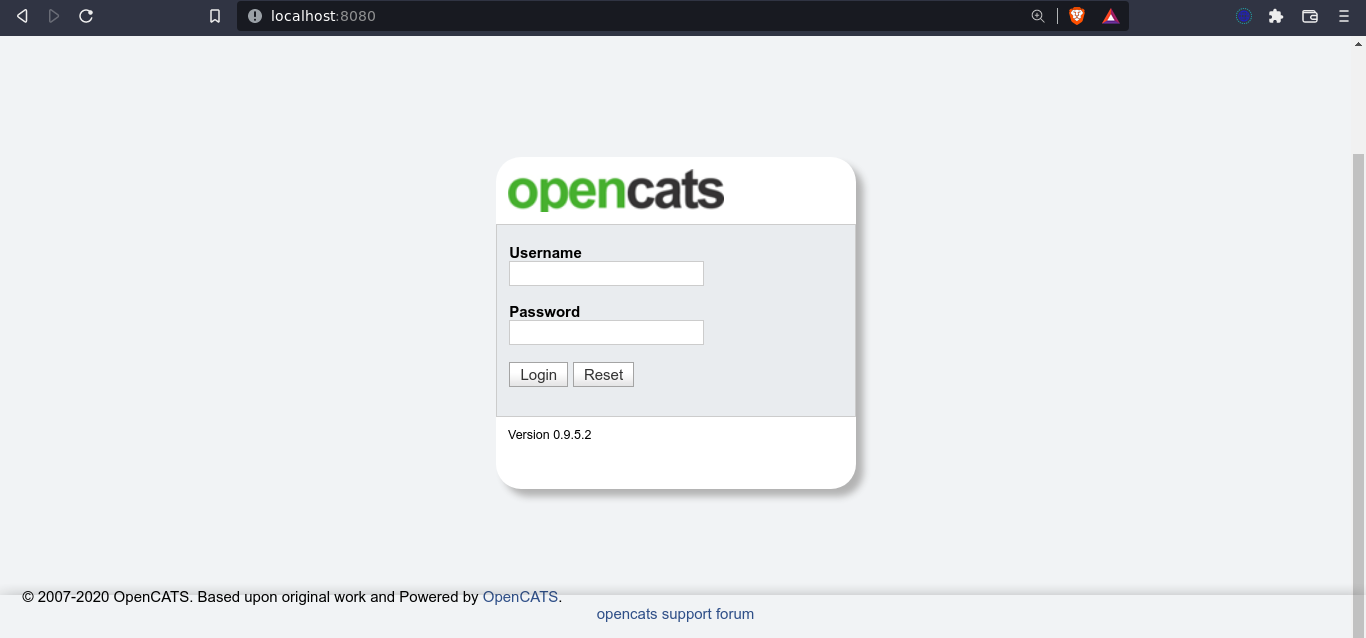Viewport: 1366px width, 638px height.
Task: Click into the Password field
Action: [606, 333]
